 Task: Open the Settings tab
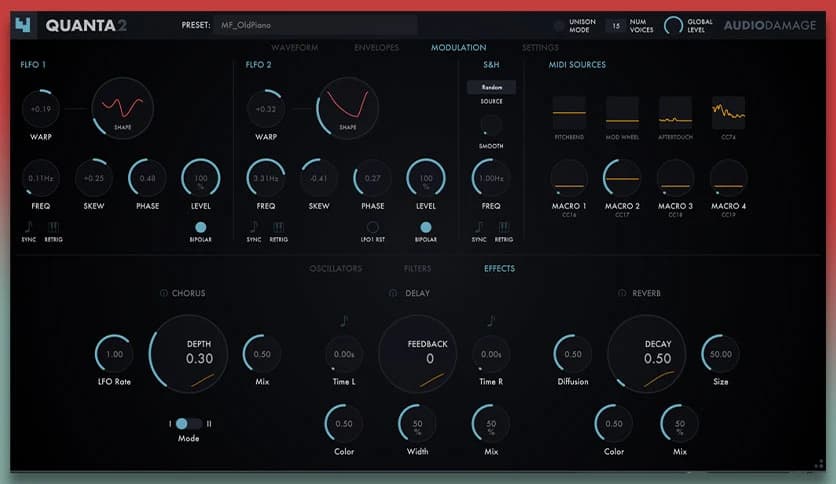click(x=540, y=47)
